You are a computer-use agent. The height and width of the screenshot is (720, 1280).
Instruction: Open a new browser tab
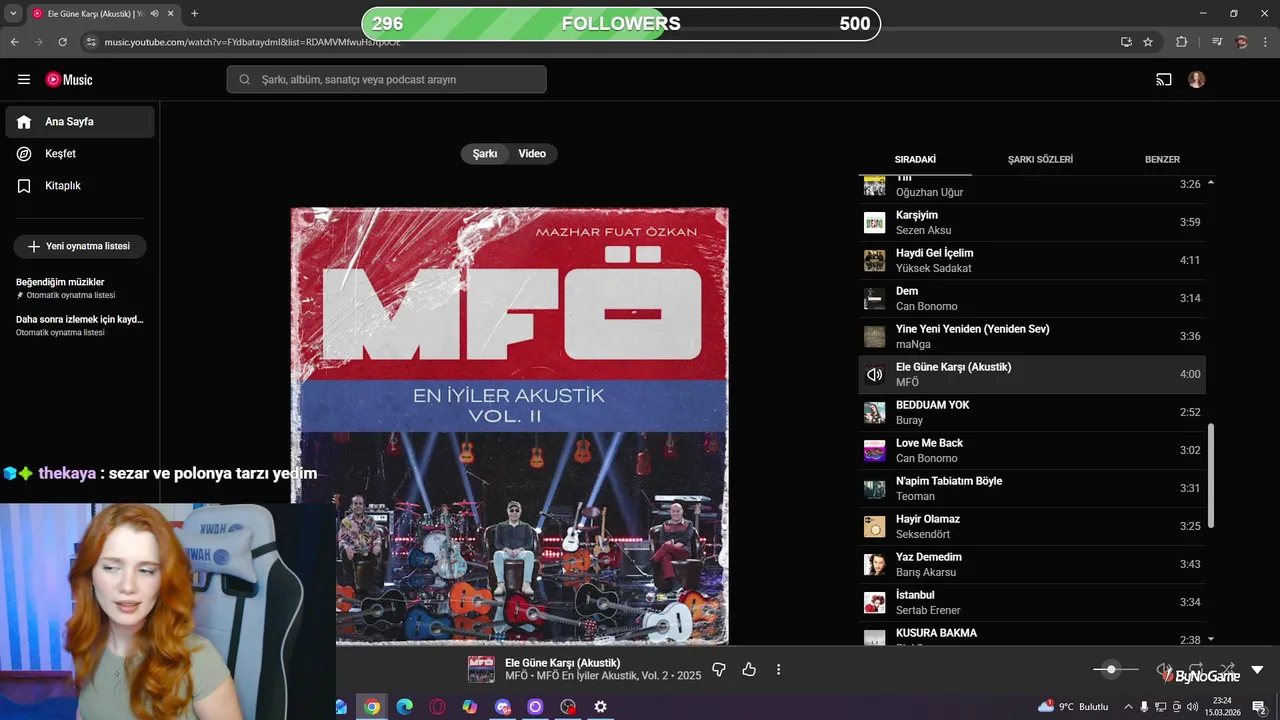pyautogui.click(x=194, y=14)
